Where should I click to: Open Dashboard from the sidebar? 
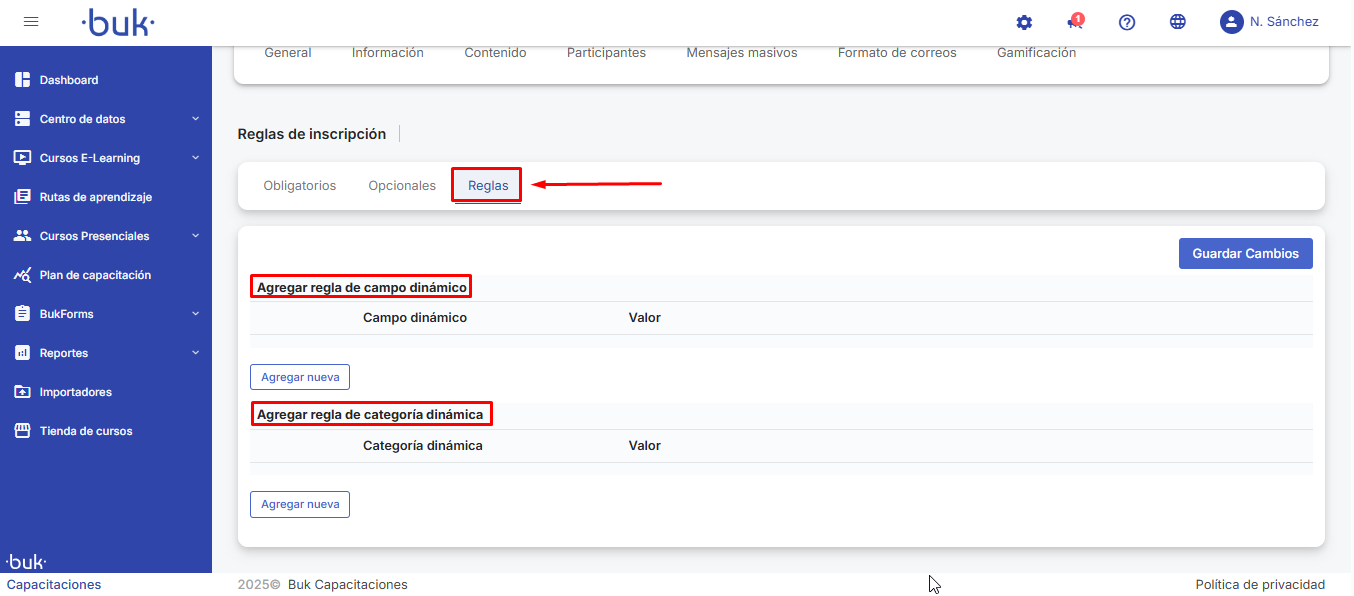(69, 80)
